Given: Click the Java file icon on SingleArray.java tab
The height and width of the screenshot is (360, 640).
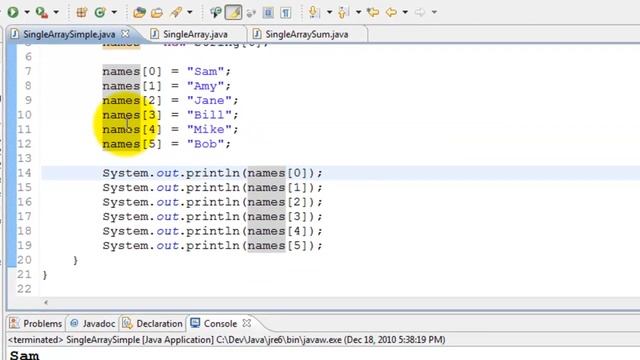Looking at the screenshot, I should coord(154,34).
